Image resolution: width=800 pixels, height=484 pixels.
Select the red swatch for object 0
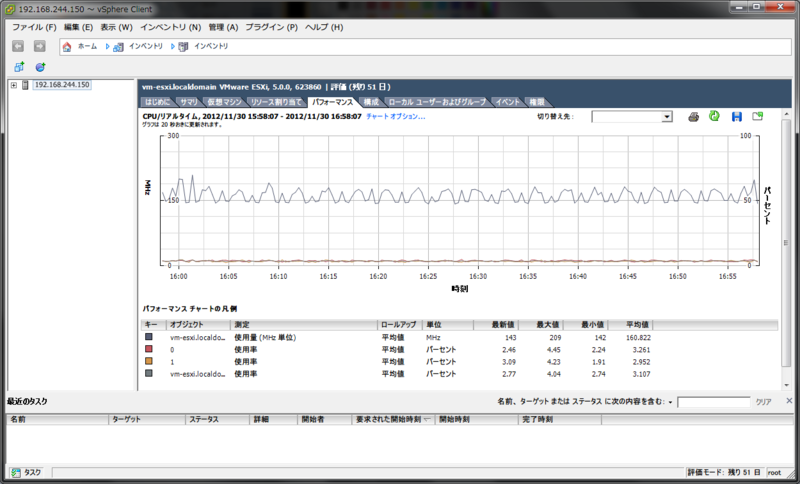coord(148,349)
